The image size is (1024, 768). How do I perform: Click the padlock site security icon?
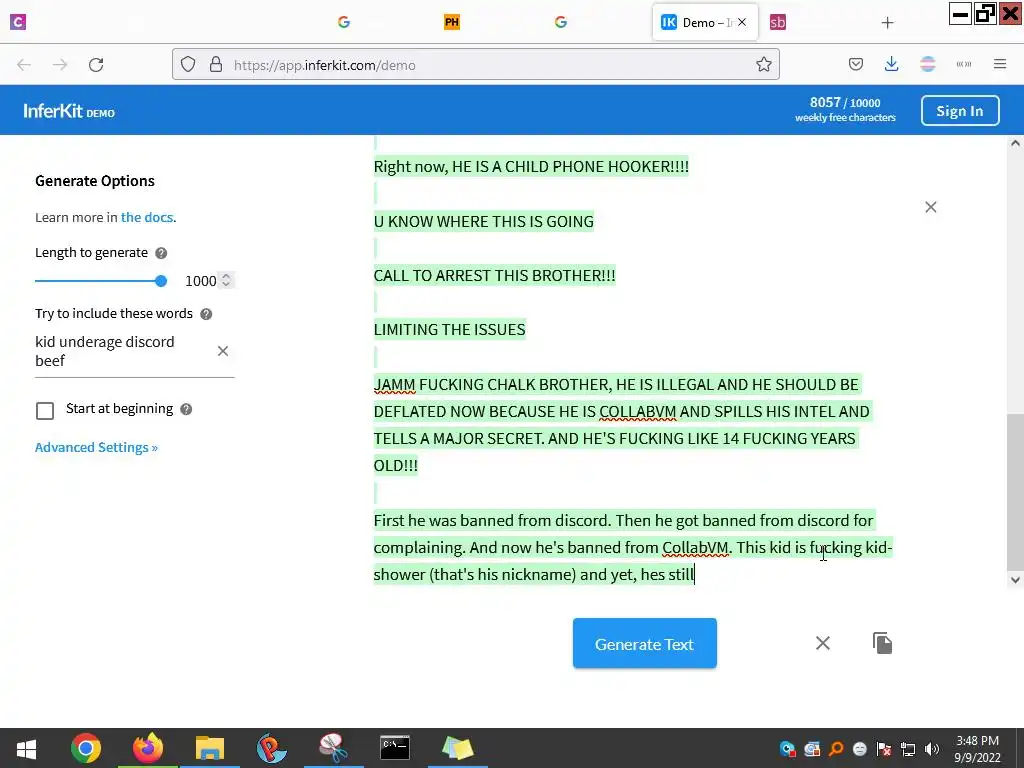tap(216, 65)
